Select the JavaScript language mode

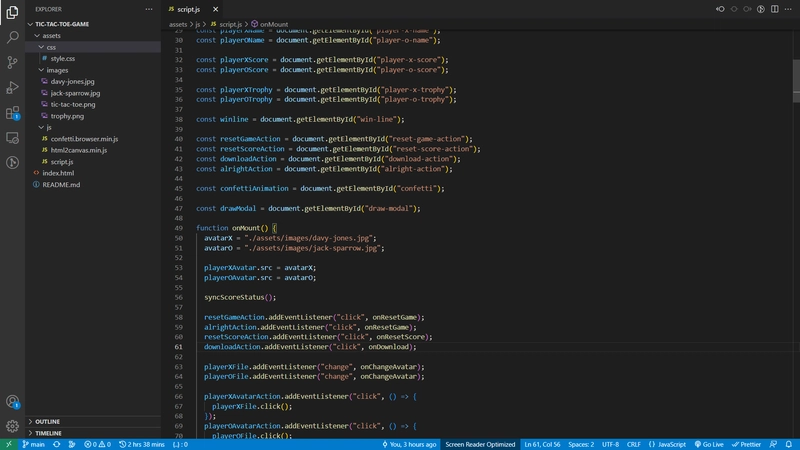coord(667,444)
